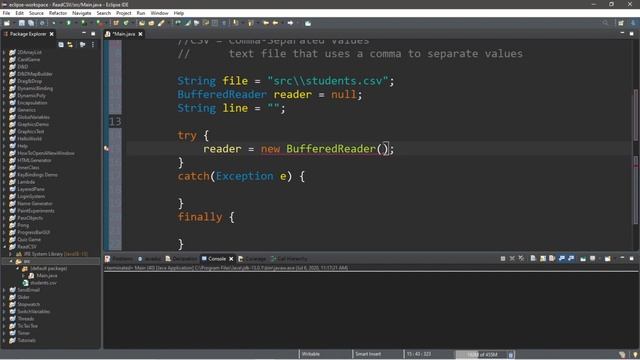This screenshot has width=640, height=360.
Task: Click the Forward navigation arrow in toolbar
Action: (290, 23)
